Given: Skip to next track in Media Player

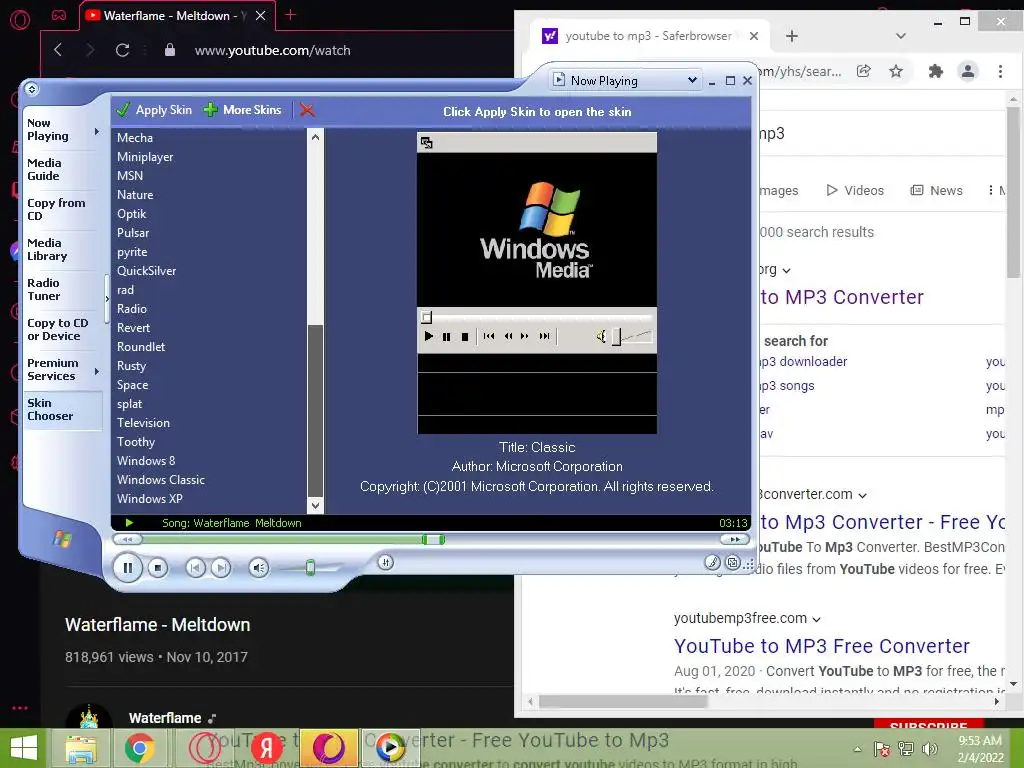Looking at the screenshot, I should pos(221,568).
